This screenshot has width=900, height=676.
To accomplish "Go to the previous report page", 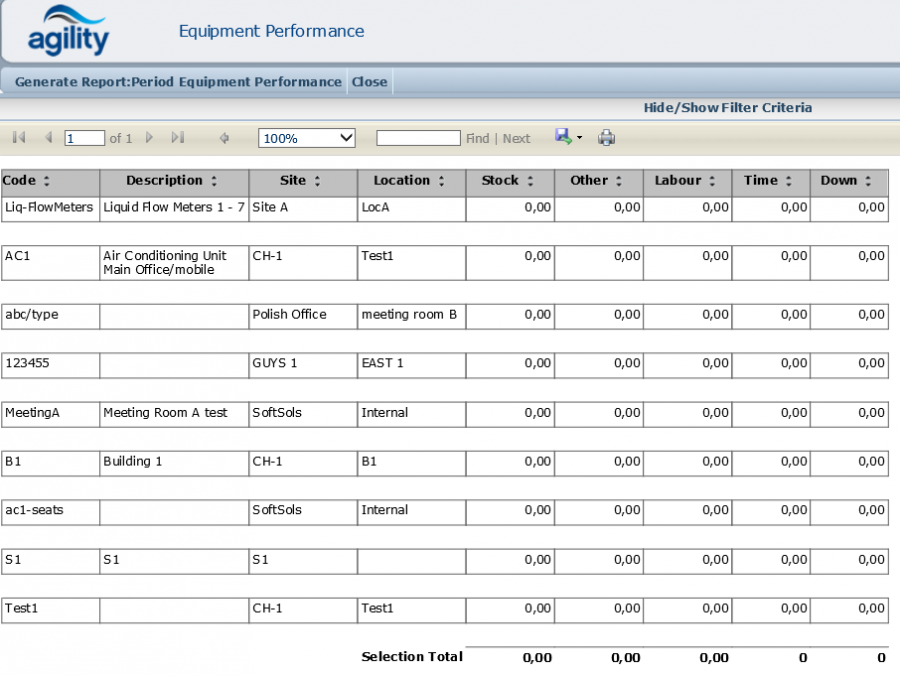I will pos(48,138).
